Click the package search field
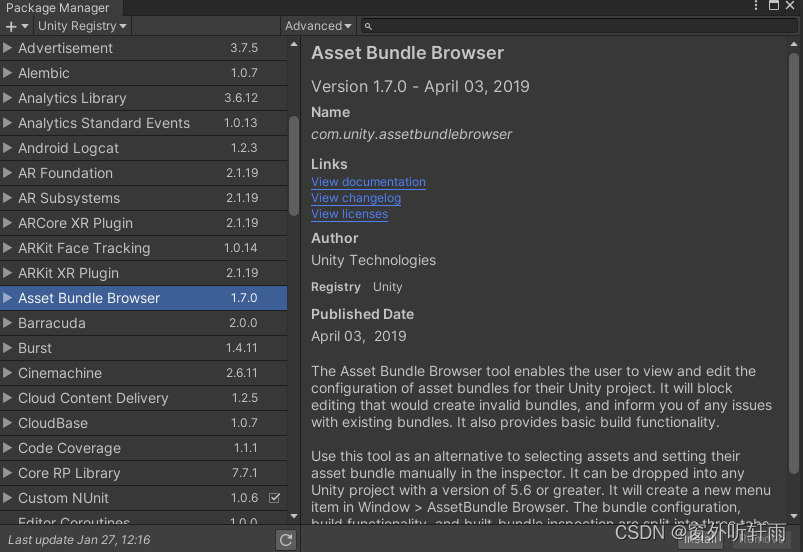 pyautogui.click(x=579, y=26)
